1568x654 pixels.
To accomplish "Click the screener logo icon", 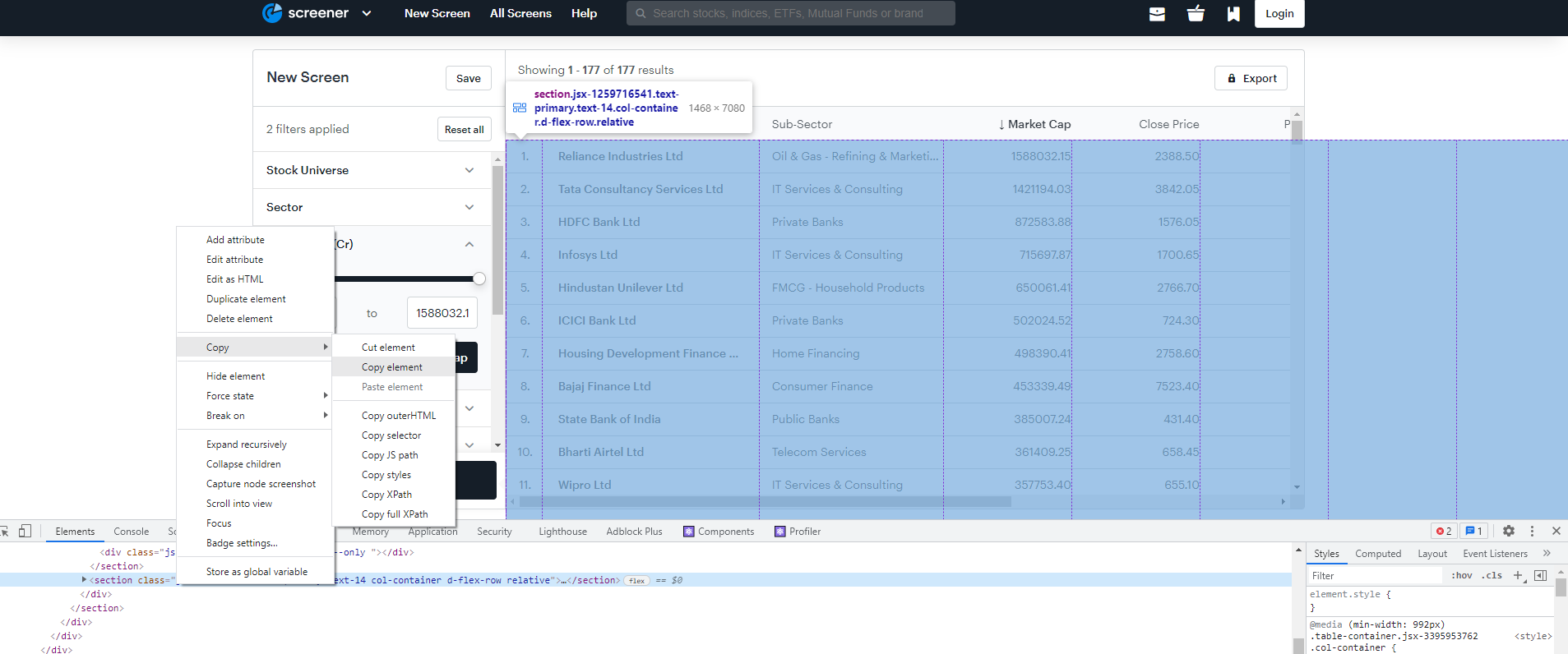I will point(272,13).
